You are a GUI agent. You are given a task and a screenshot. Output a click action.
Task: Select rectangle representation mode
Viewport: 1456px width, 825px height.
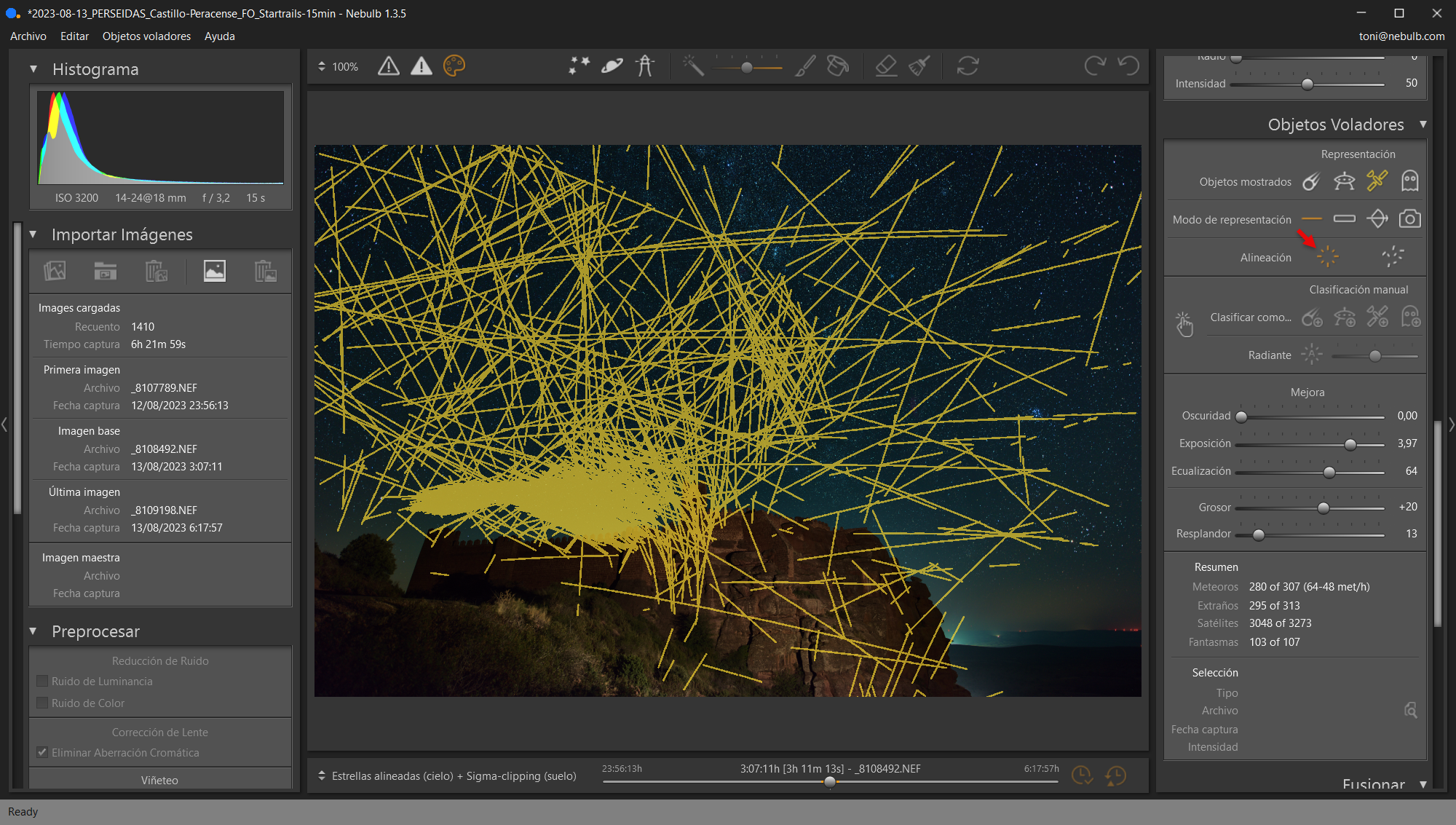click(x=1344, y=218)
